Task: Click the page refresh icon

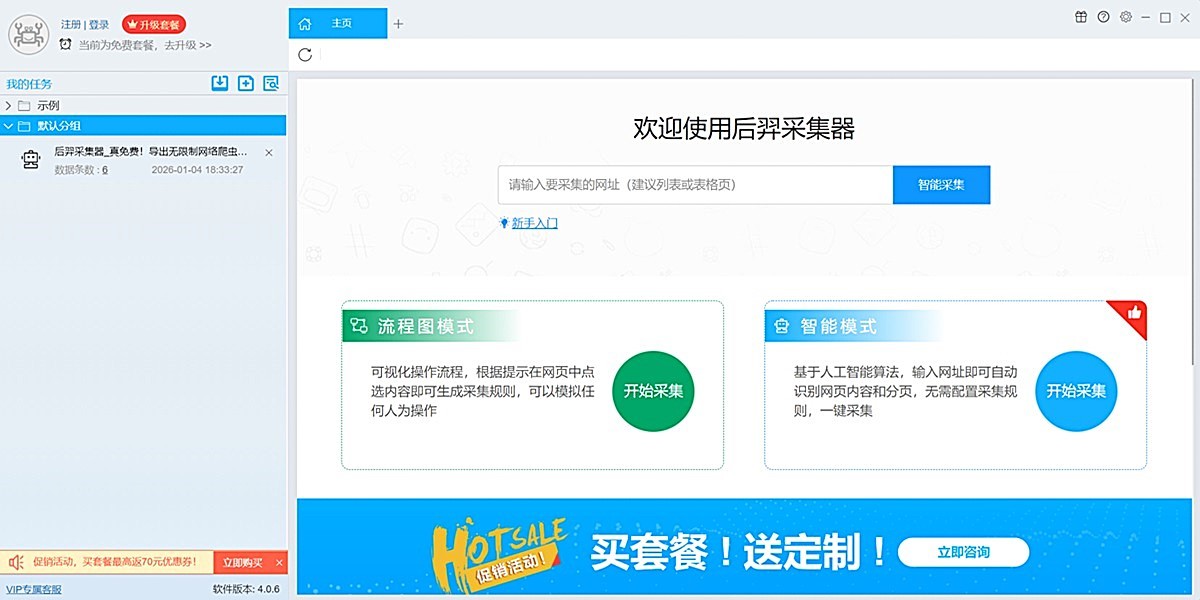Action: (305, 55)
